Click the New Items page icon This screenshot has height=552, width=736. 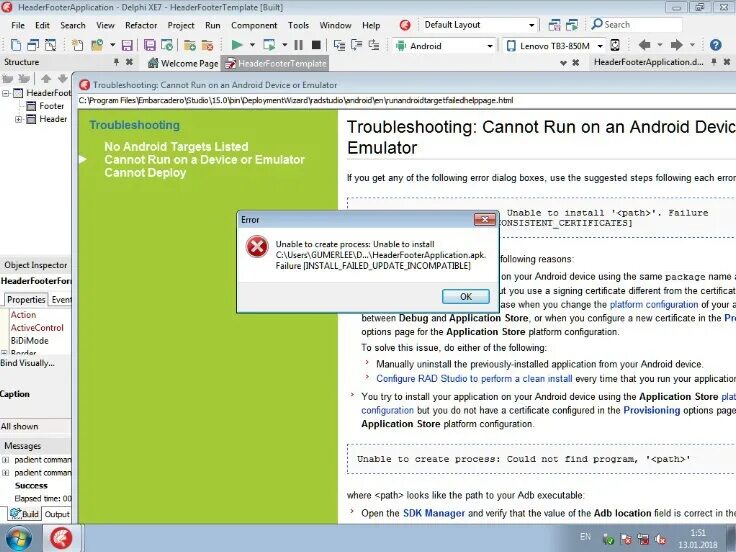[x=15, y=45]
